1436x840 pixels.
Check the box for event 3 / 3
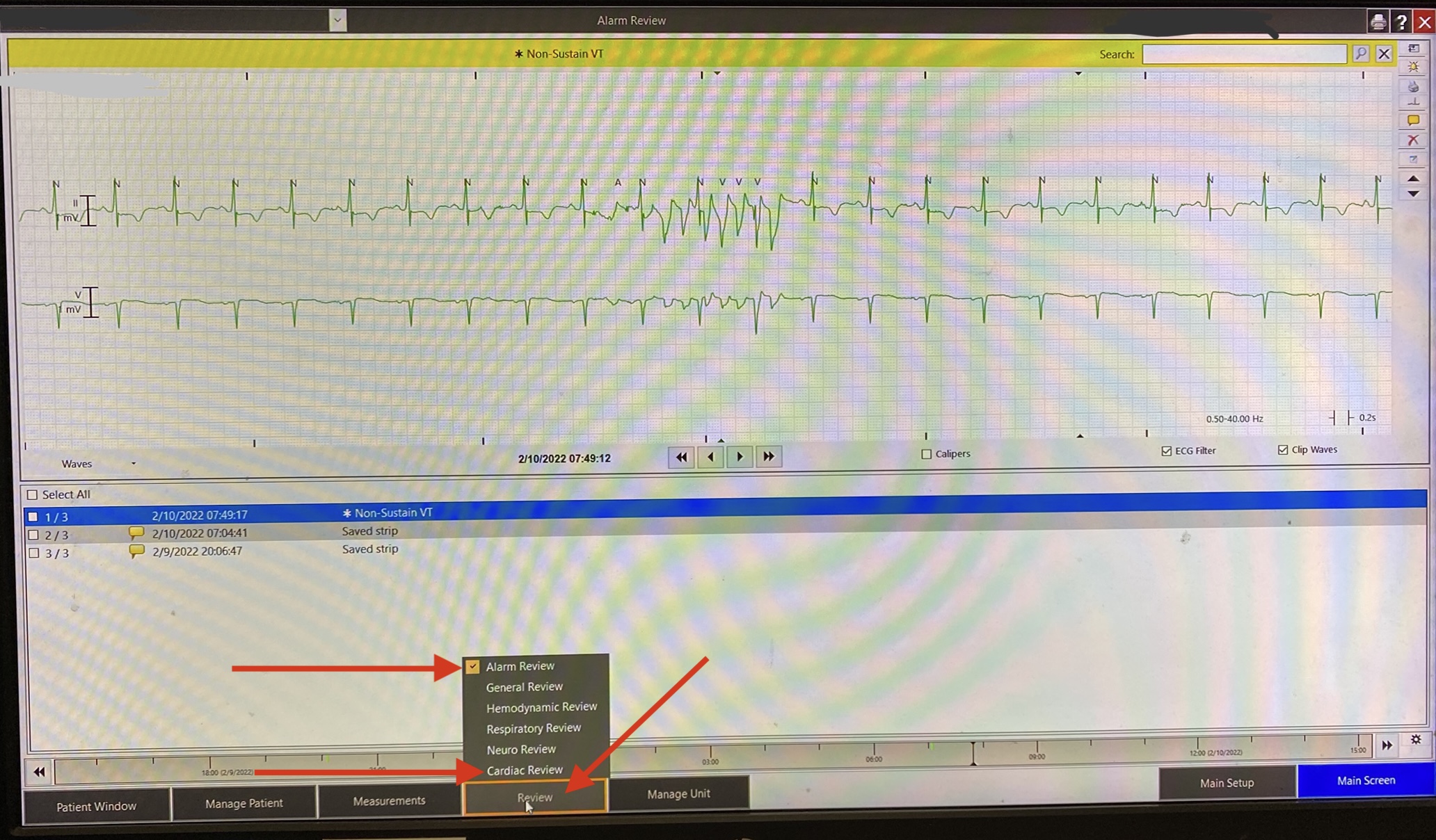point(33,553)
